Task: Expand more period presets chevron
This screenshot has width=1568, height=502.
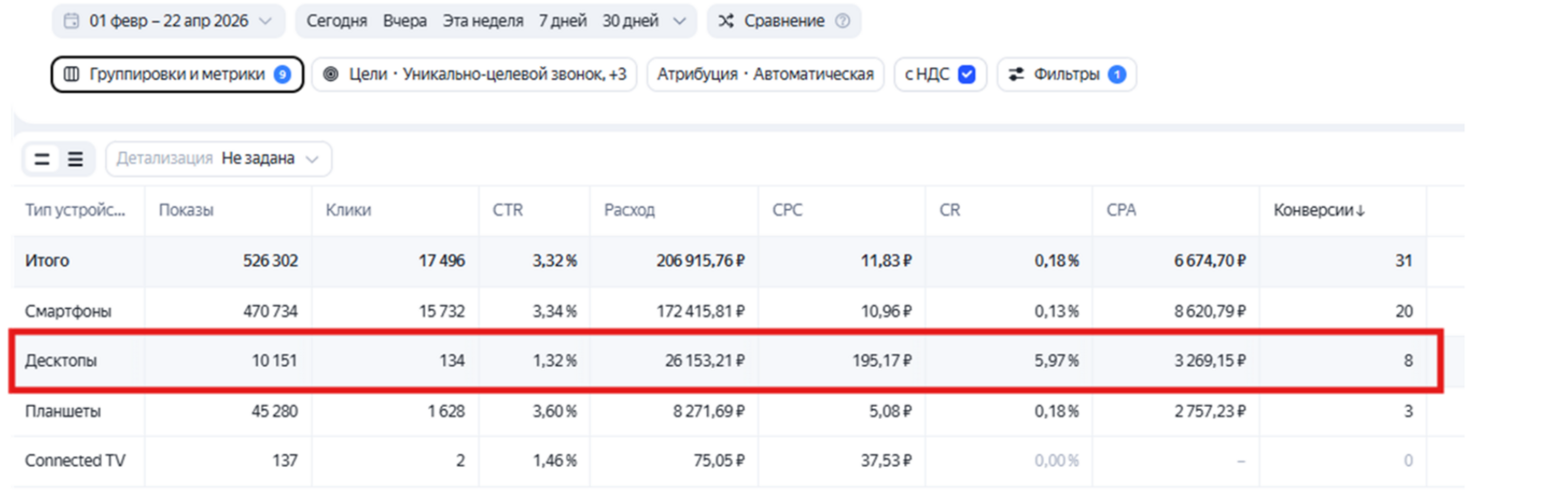Action: coord(679,21)
